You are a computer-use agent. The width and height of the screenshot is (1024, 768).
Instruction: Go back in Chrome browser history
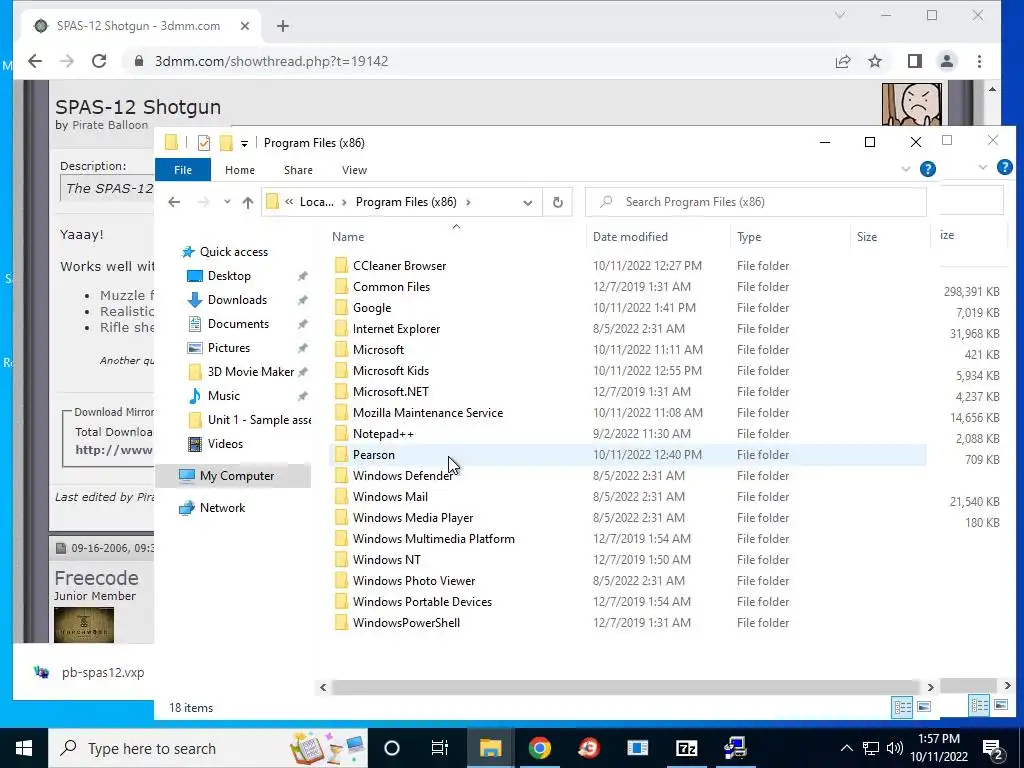(35, 61)
